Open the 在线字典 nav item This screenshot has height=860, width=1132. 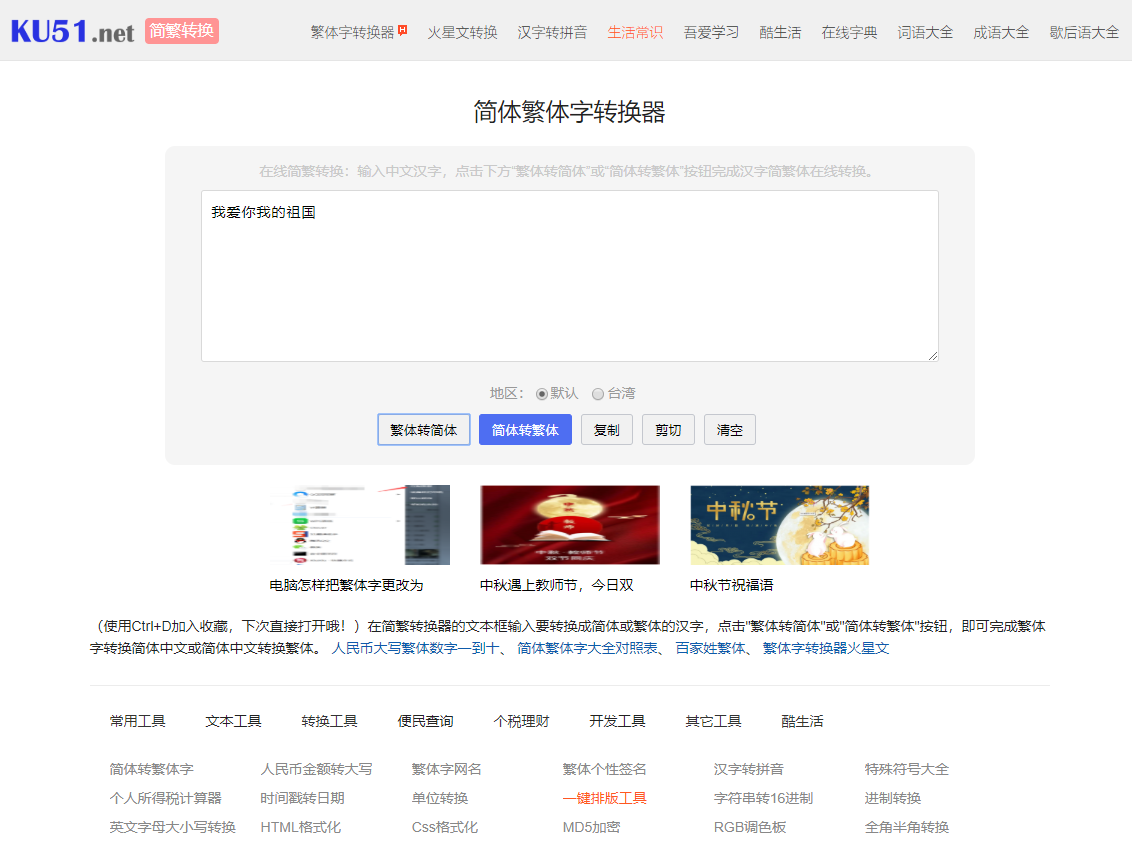coord(849,32)
